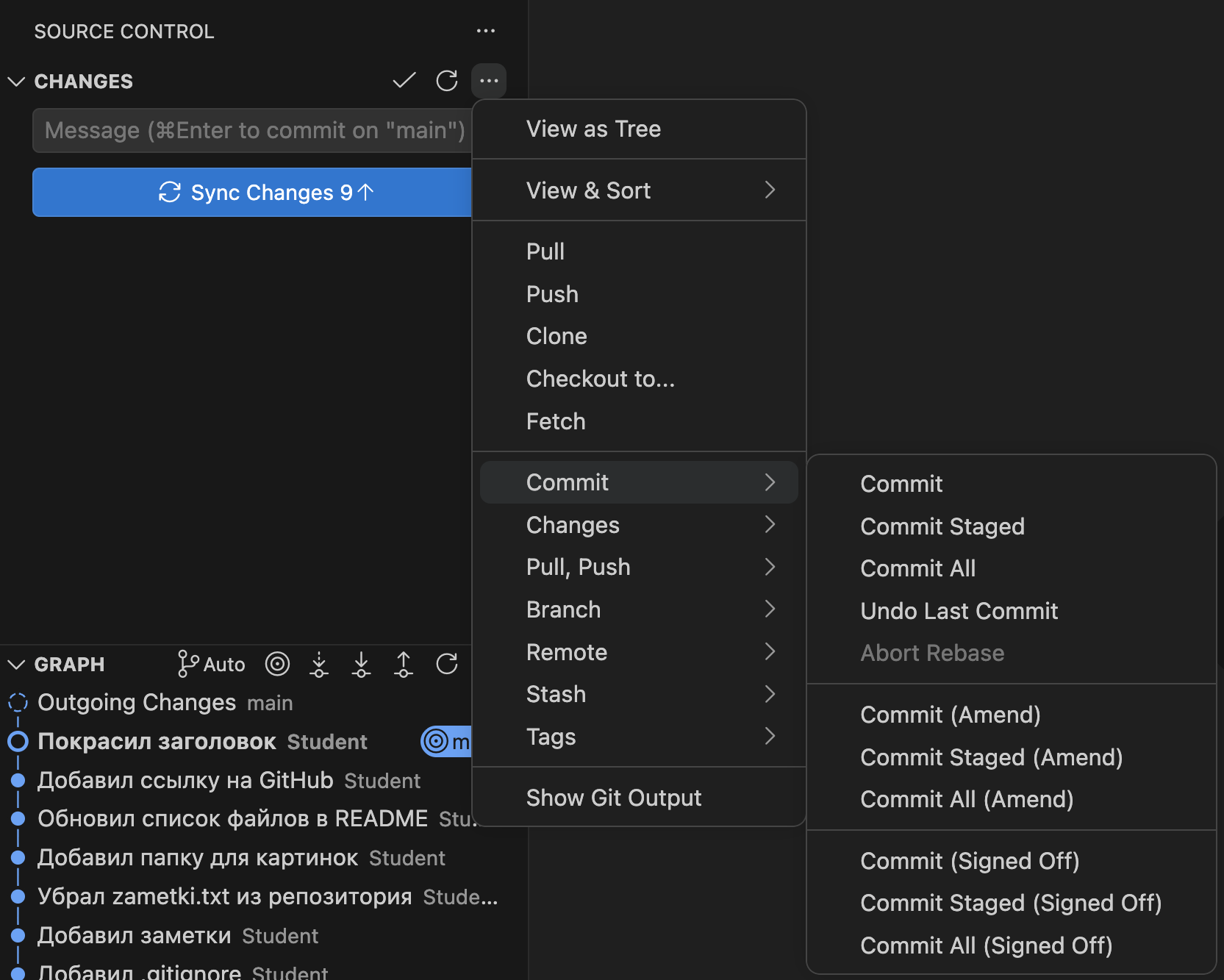Select Clone menu entry
The image size is (1224, 980).
click(x=639, y=336)
